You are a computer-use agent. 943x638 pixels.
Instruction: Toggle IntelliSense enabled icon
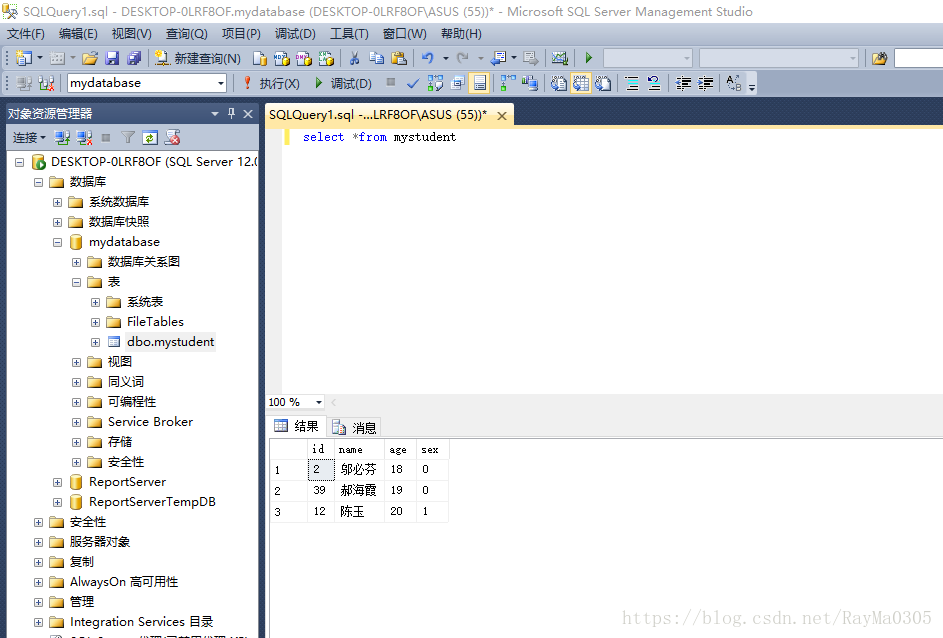point(480,84)
